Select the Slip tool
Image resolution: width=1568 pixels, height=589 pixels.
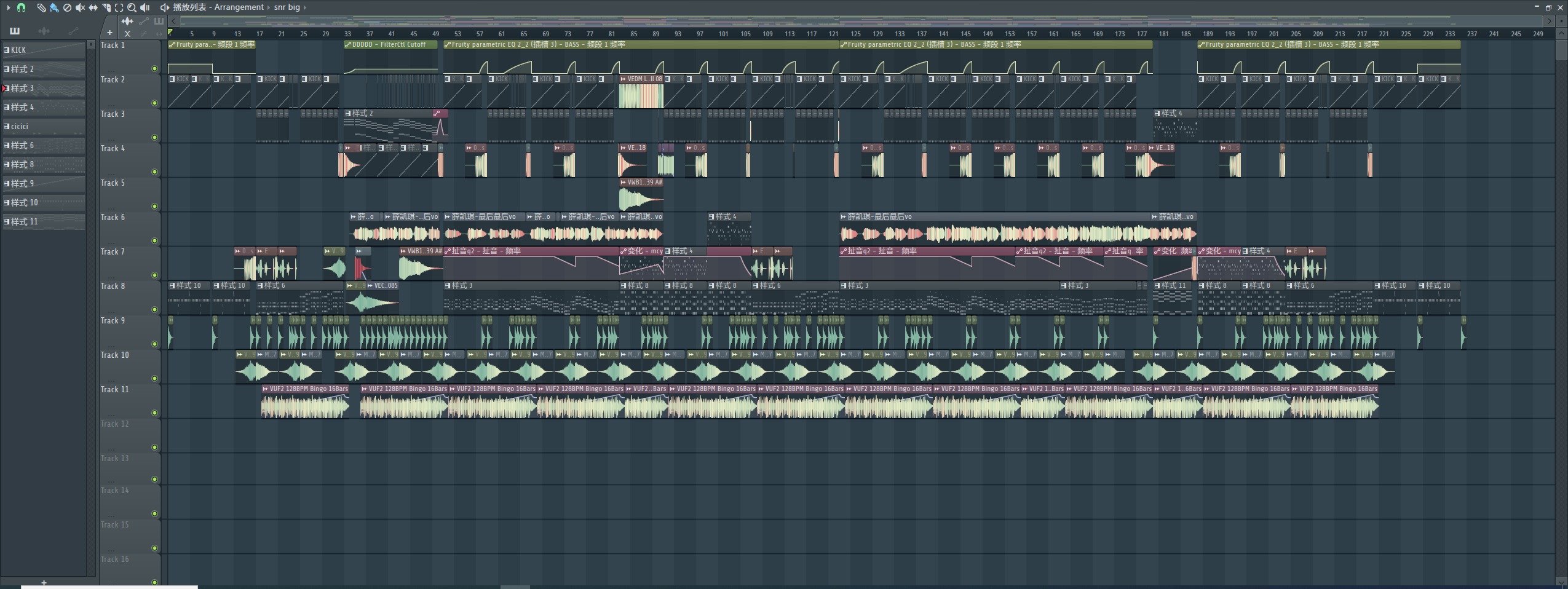[93, 7]
